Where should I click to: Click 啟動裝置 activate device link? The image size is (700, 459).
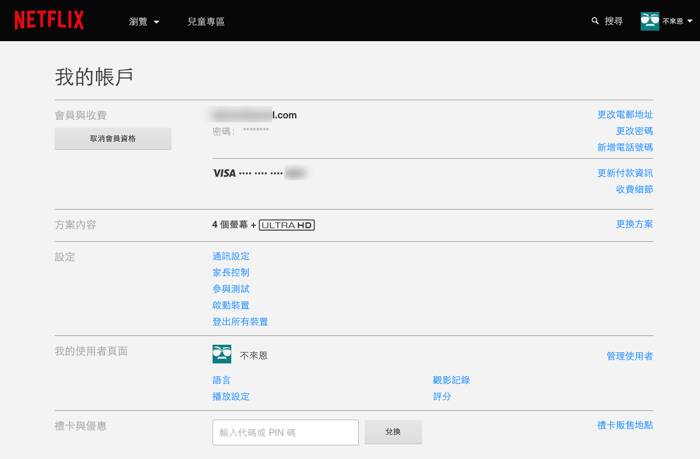point(231,305)
